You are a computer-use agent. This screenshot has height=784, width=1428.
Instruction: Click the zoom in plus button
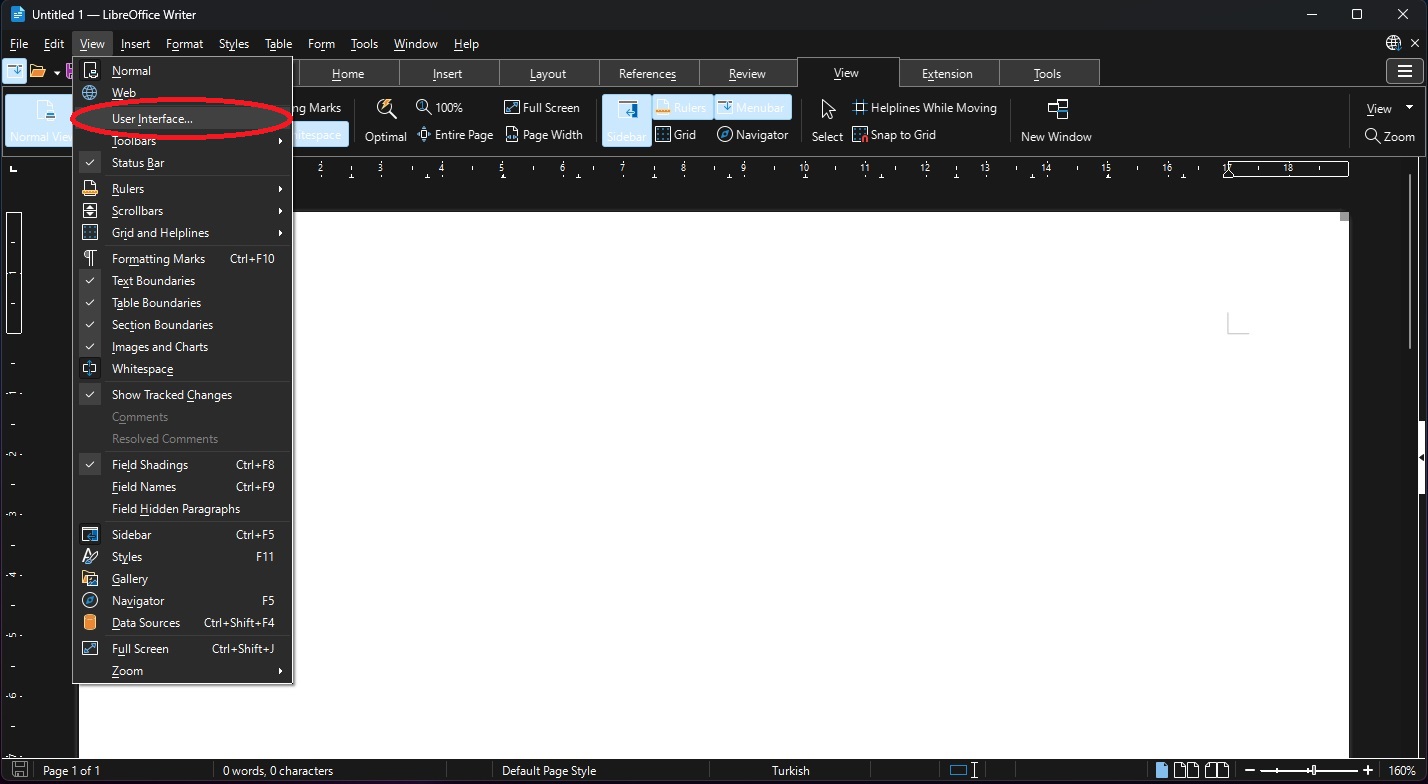1369,770
